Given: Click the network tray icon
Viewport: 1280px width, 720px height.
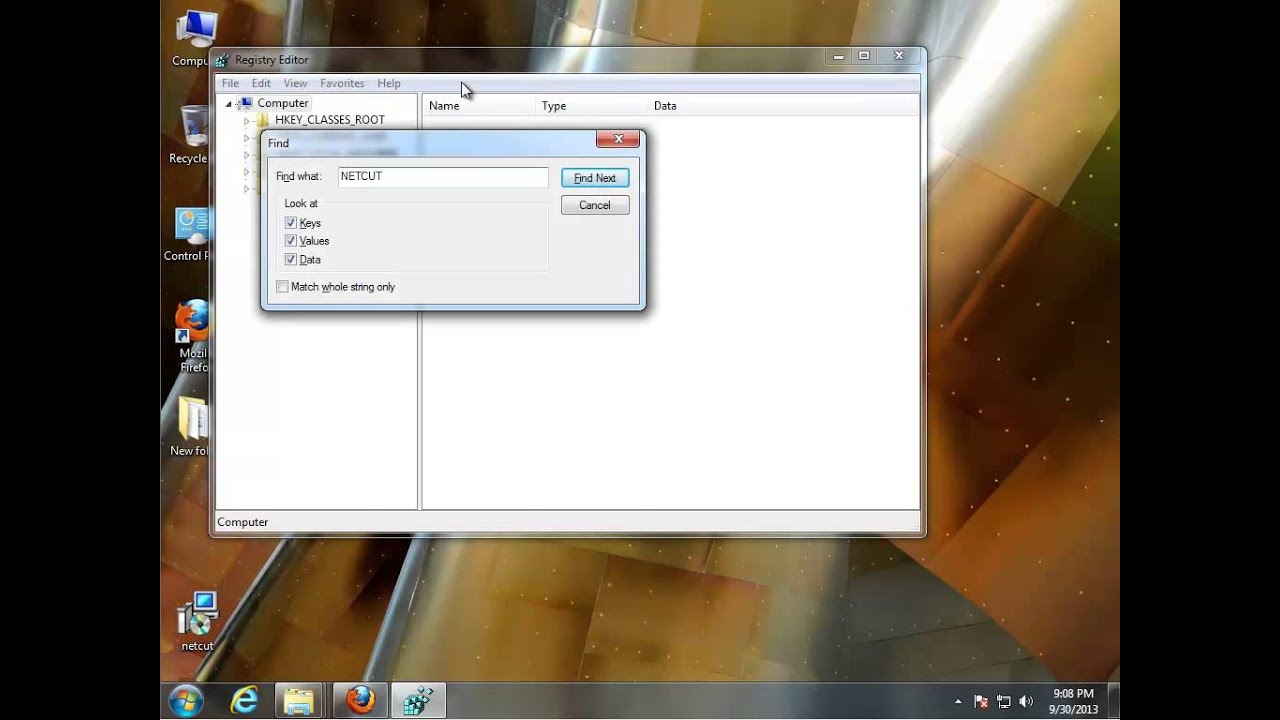Looking at the screenshot, I should (1004, 701).
